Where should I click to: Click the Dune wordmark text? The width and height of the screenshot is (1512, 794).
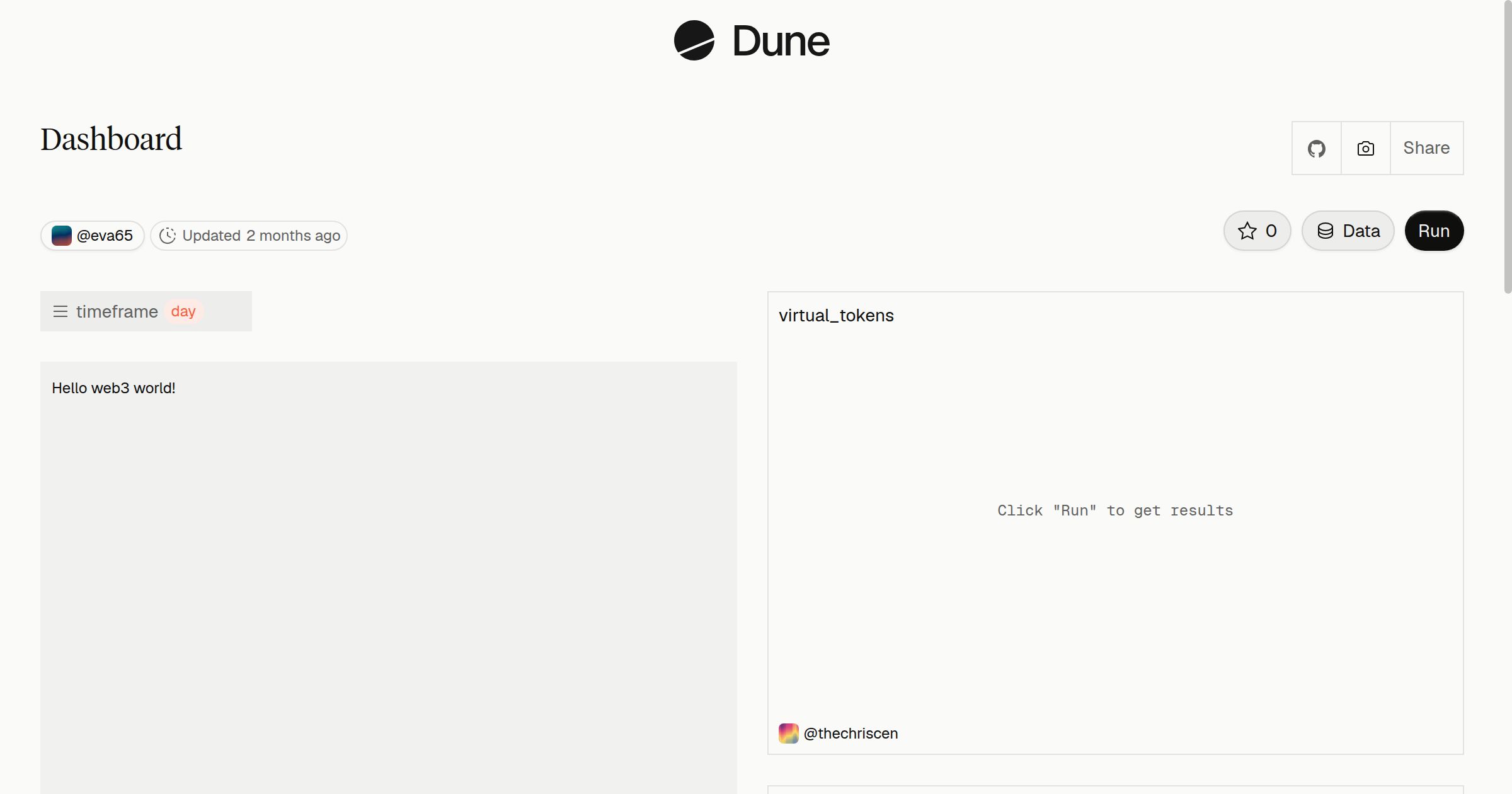pos(781,41)
